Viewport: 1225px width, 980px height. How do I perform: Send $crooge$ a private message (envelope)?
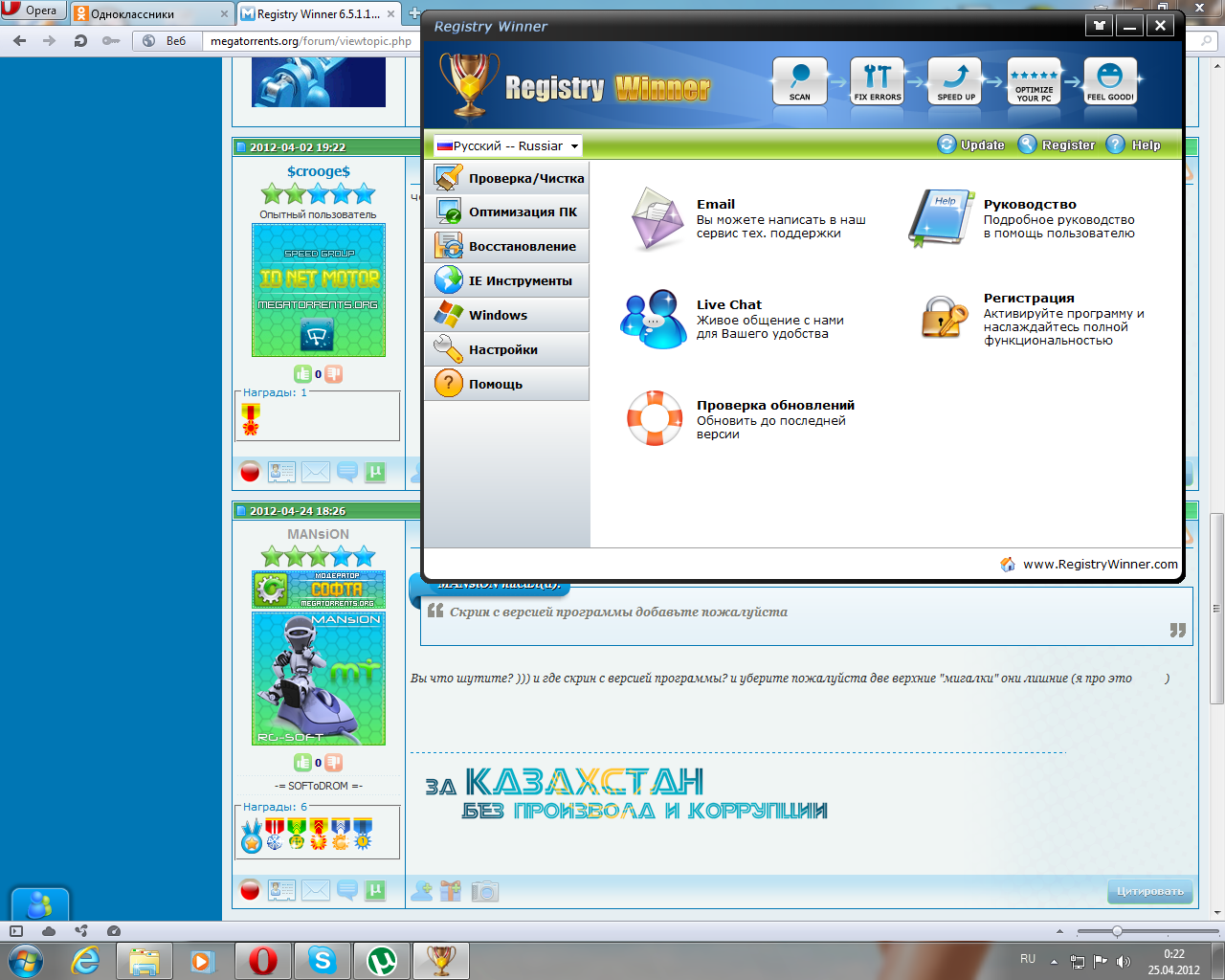point(315,472)
